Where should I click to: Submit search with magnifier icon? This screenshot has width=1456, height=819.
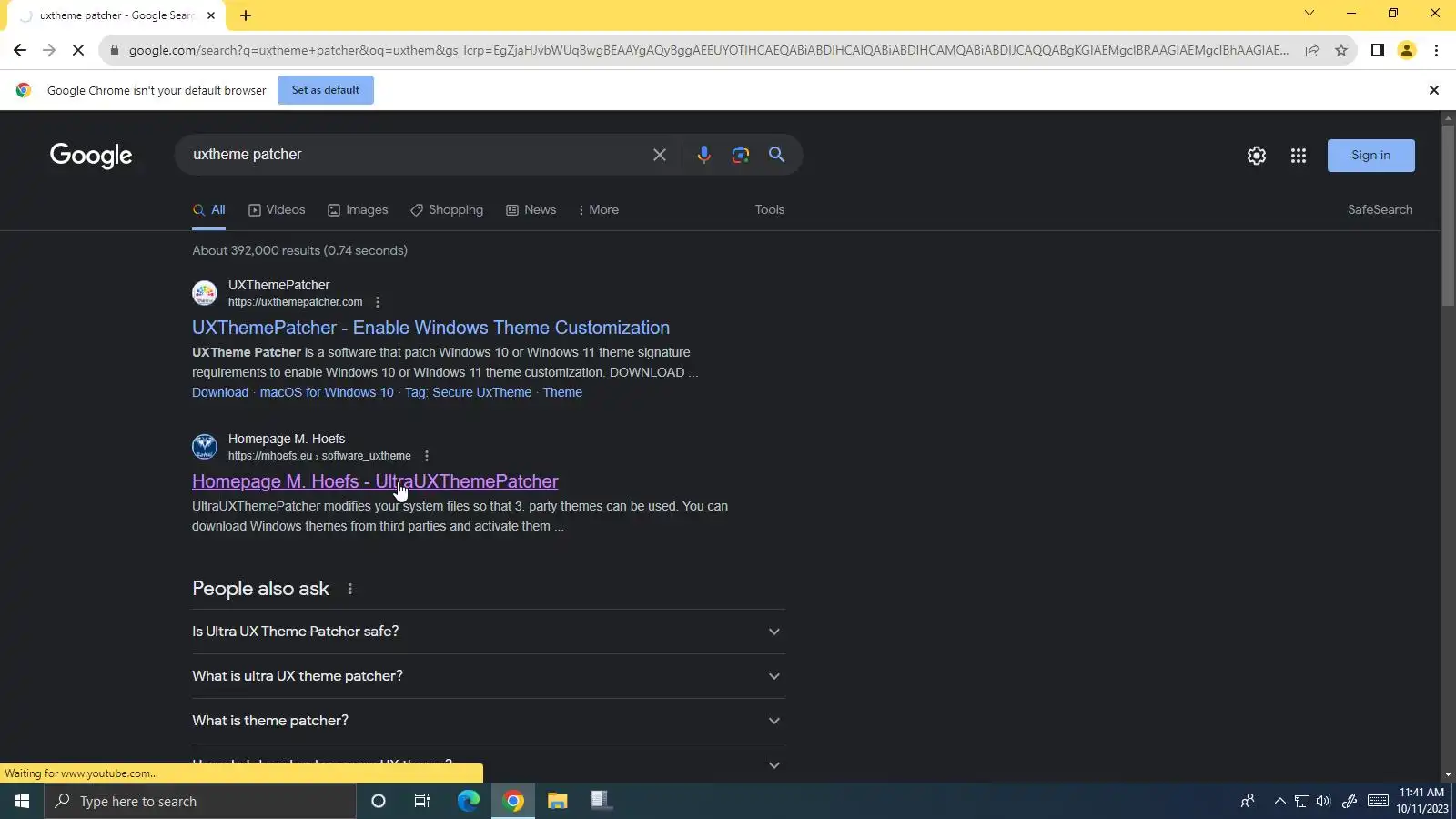776,155
